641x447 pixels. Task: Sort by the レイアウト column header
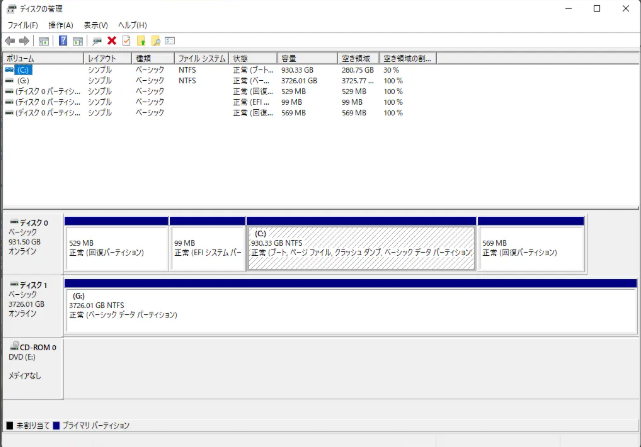pos(108,58)
